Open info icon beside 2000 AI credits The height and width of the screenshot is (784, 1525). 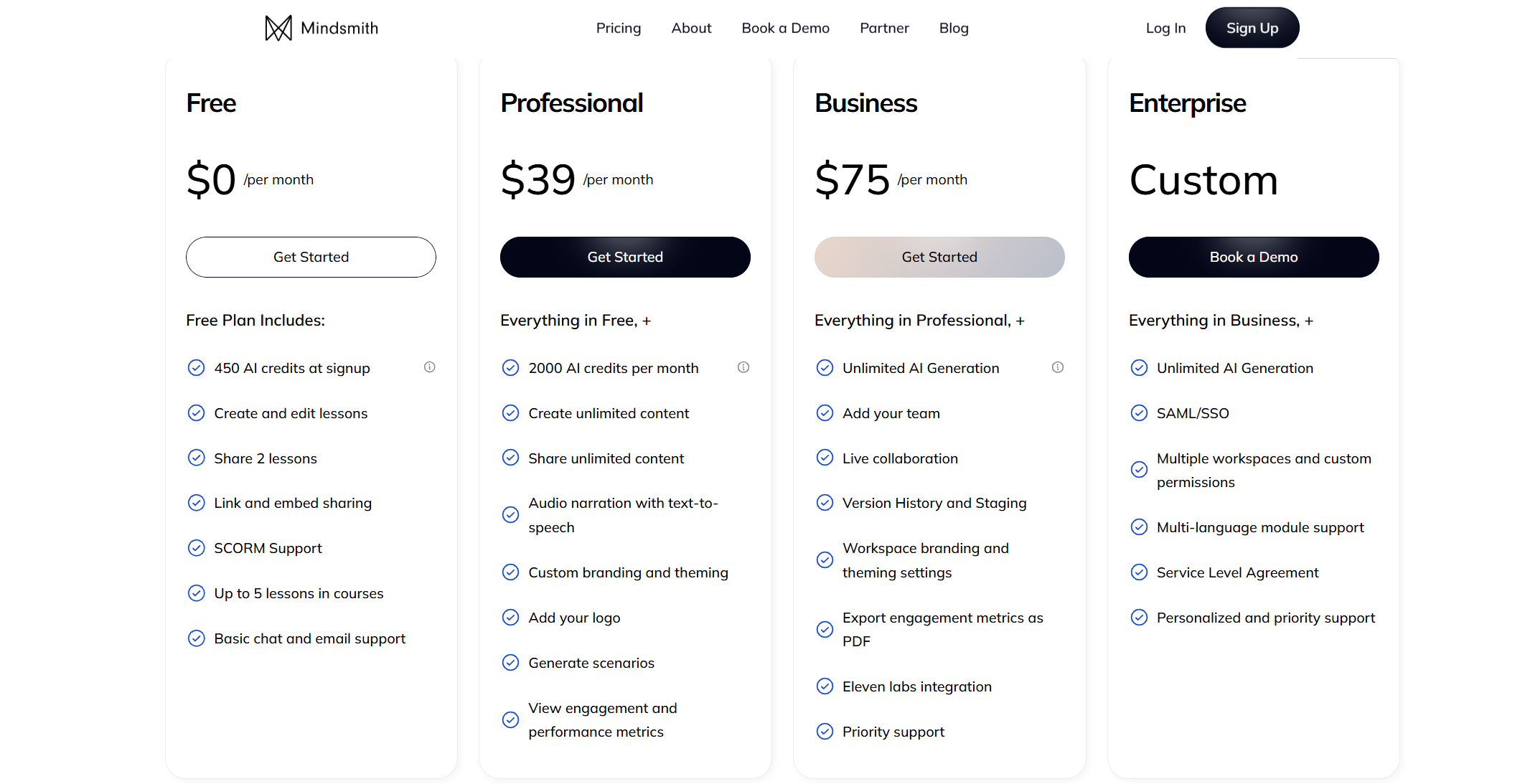click(x=743, y=367)
